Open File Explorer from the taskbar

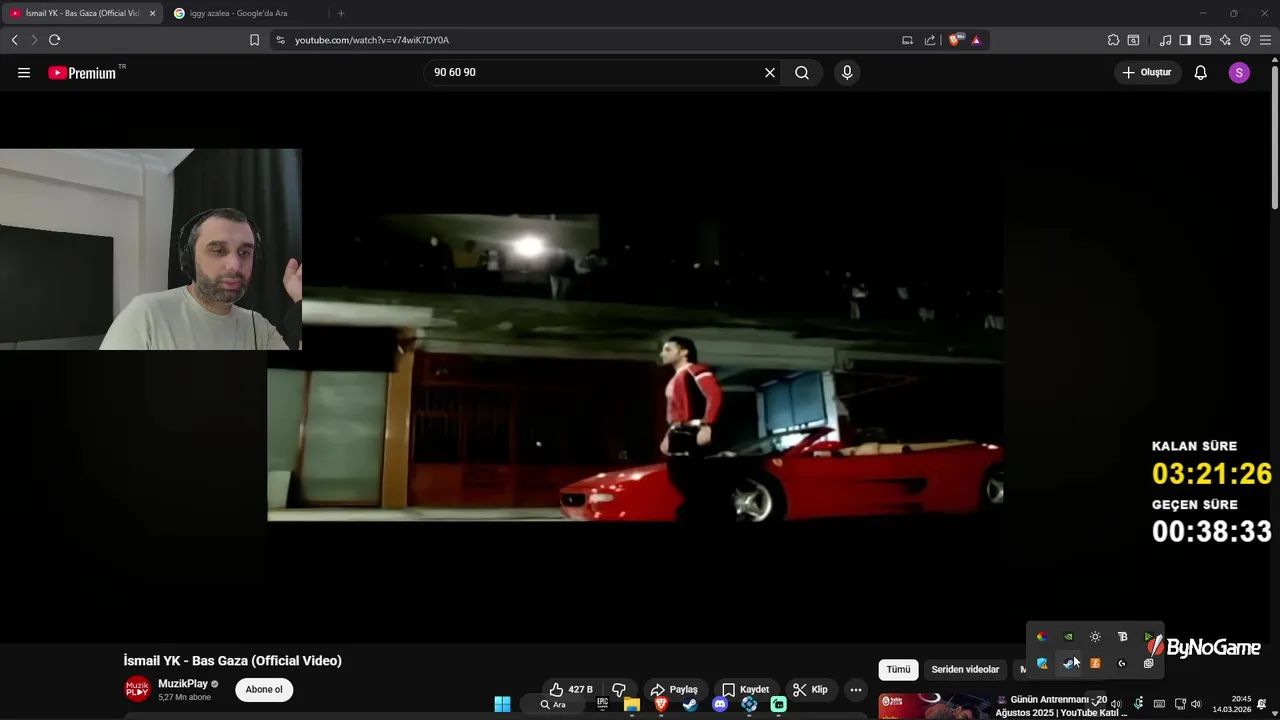pos(632,704)
